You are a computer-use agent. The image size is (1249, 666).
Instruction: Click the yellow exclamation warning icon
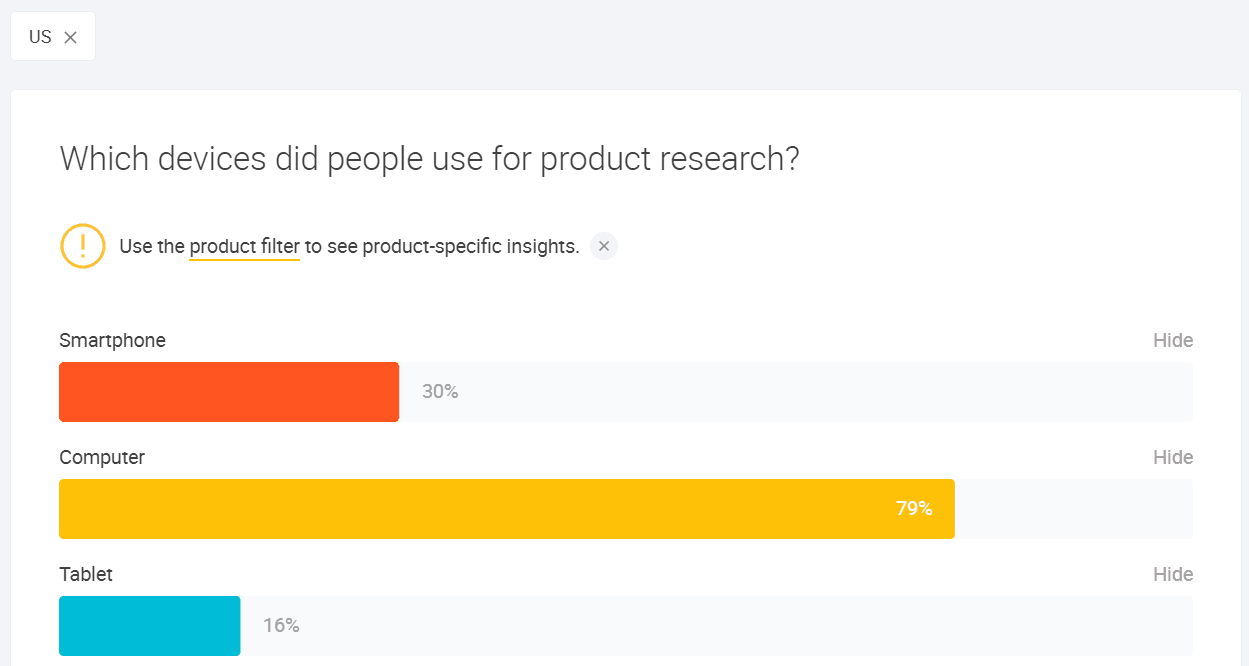tap(83, 246)
